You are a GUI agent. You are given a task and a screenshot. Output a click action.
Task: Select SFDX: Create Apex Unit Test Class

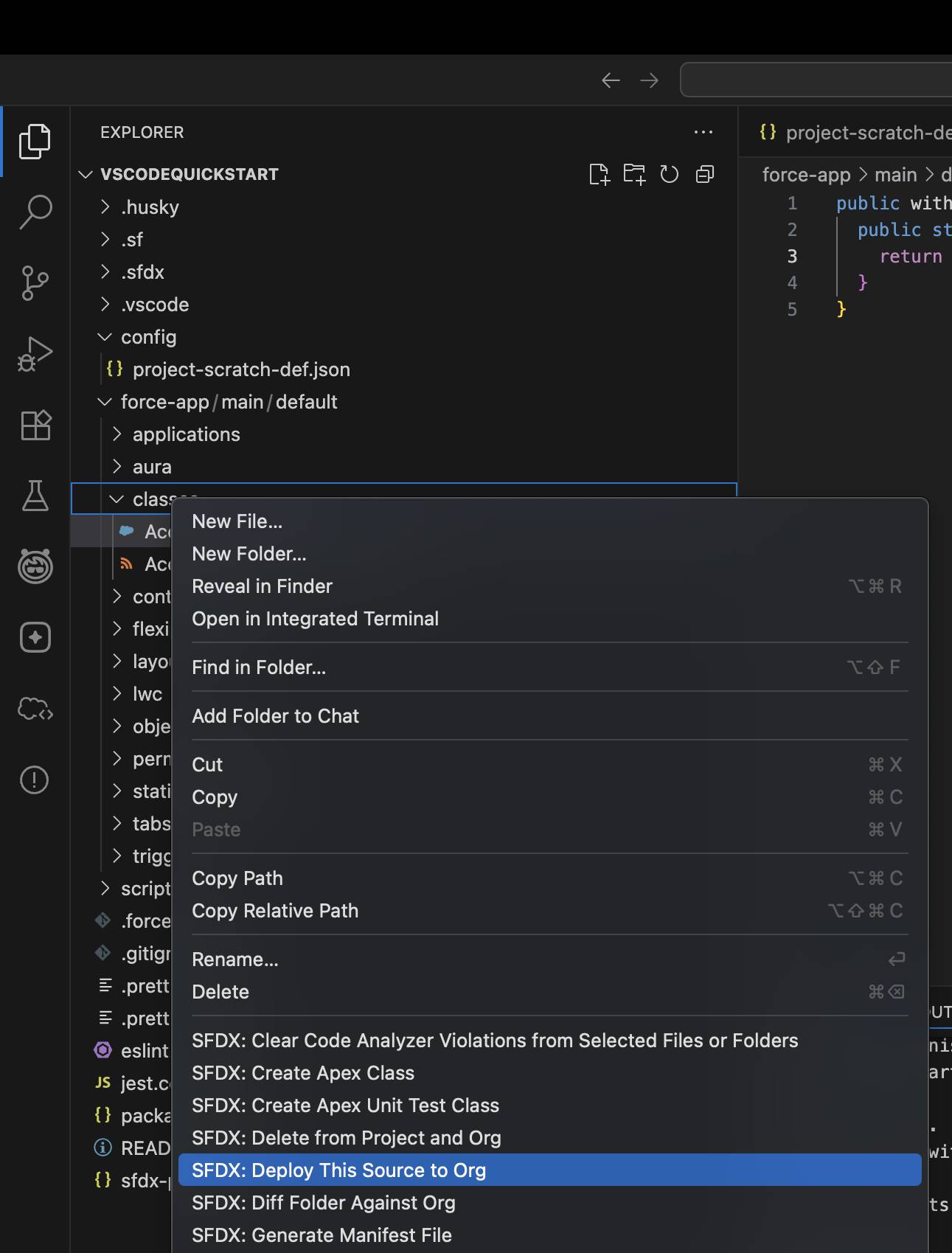coord(549,1106)
